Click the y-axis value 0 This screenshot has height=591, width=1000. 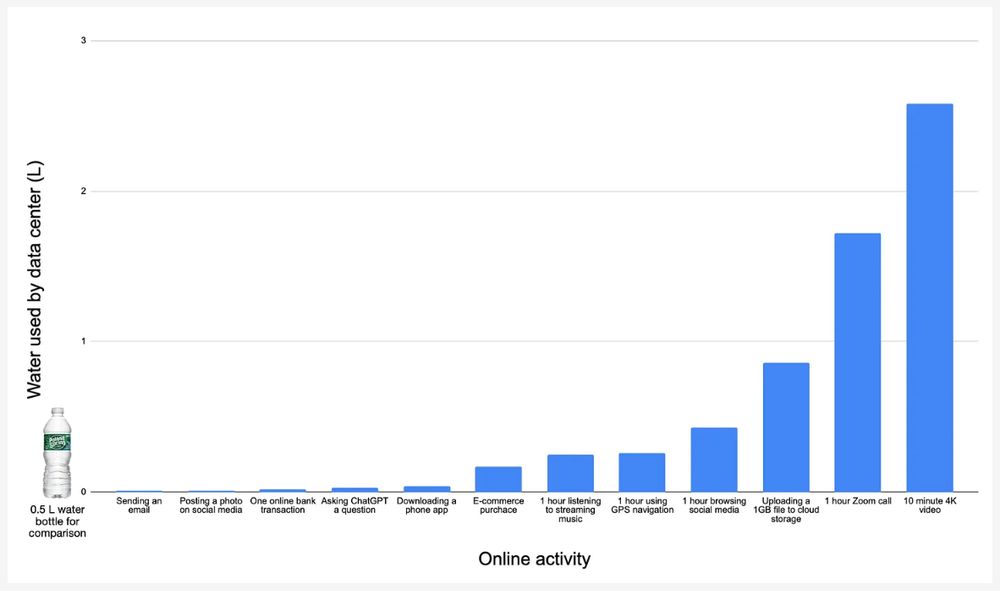tap(84, 492)
